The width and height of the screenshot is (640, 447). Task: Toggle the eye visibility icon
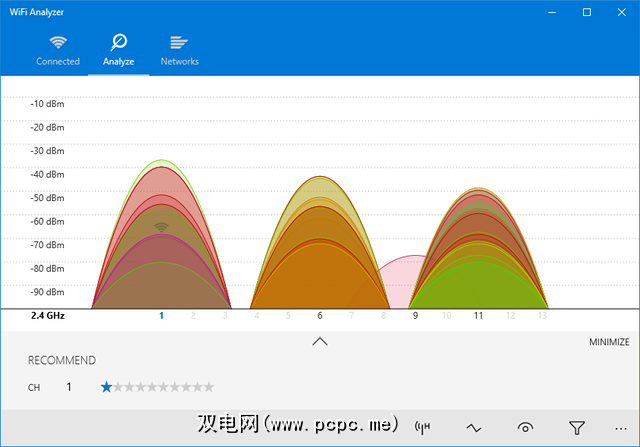coord(525,428)
